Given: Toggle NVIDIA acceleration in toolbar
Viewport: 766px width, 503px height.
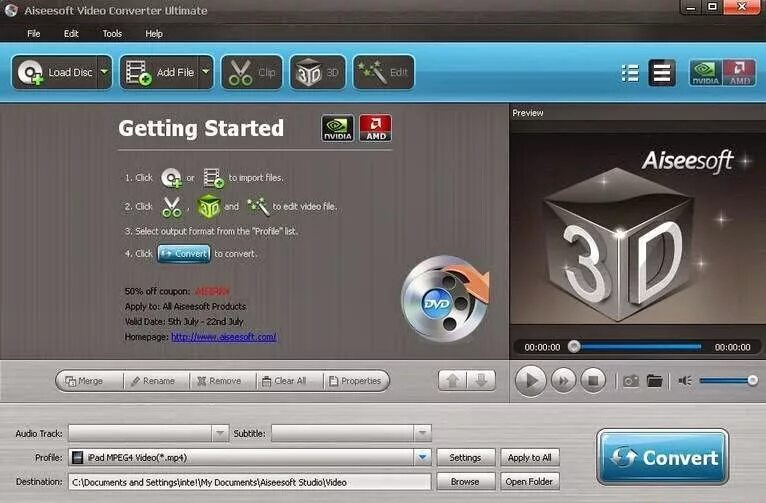Looking at the screenshot, I should [x=705, y=73].
